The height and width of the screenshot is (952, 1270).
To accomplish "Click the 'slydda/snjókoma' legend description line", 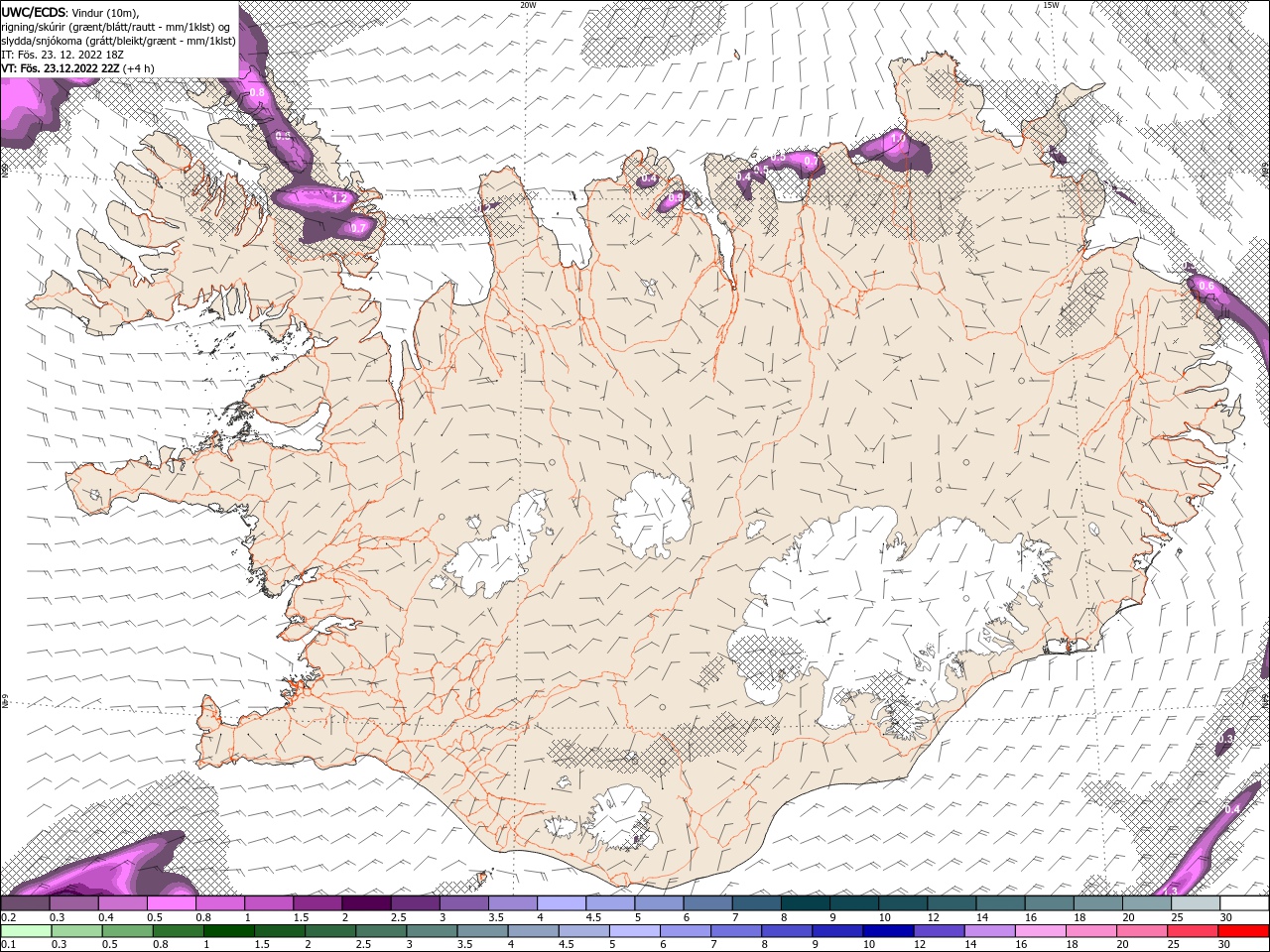I will [x=118, y=41].
